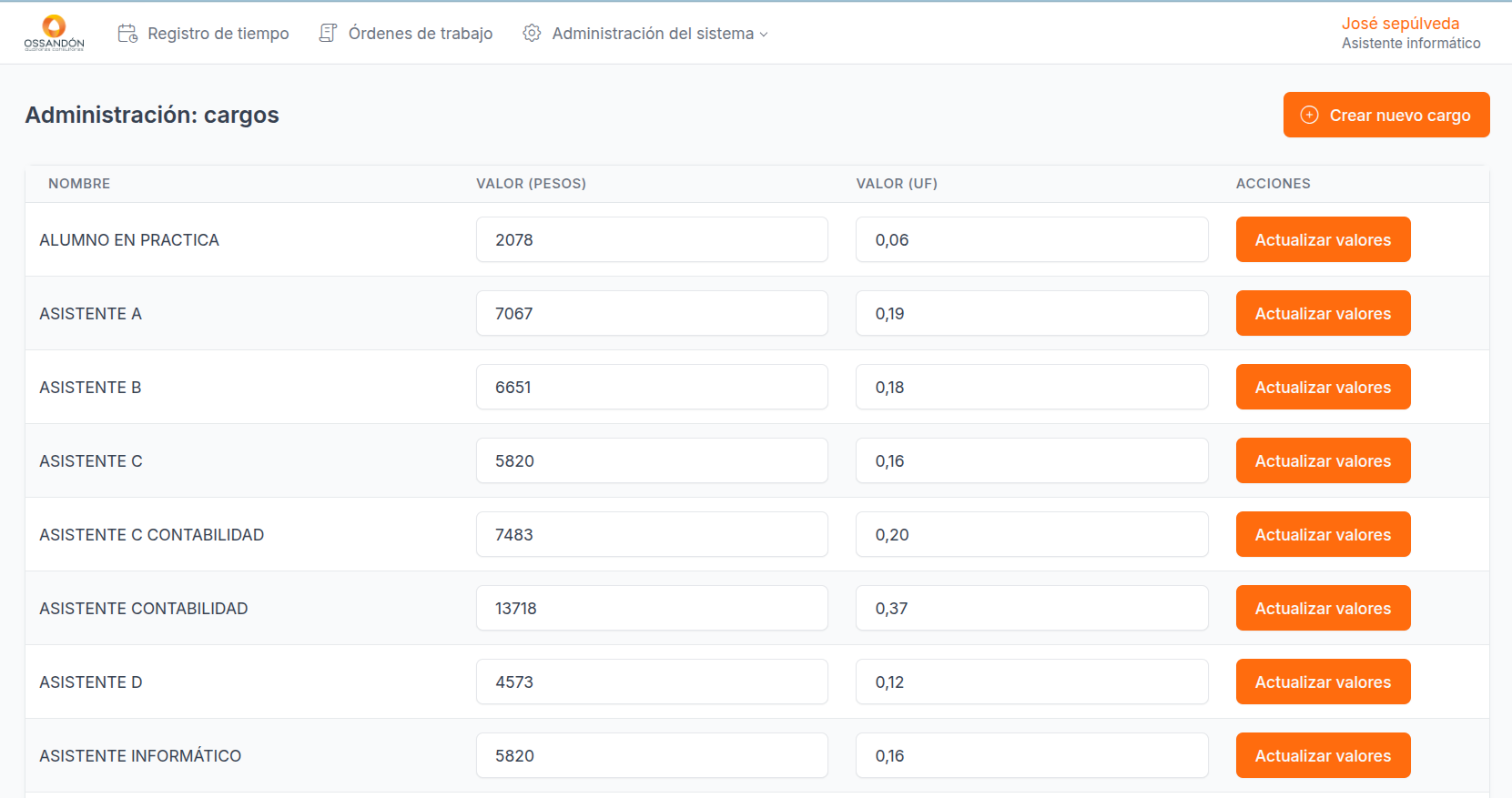Update values for ASISTENTE CONTABILIDAD row
The height and width of the screenshot is (798, 1512).
click(x=1323, y=608)
